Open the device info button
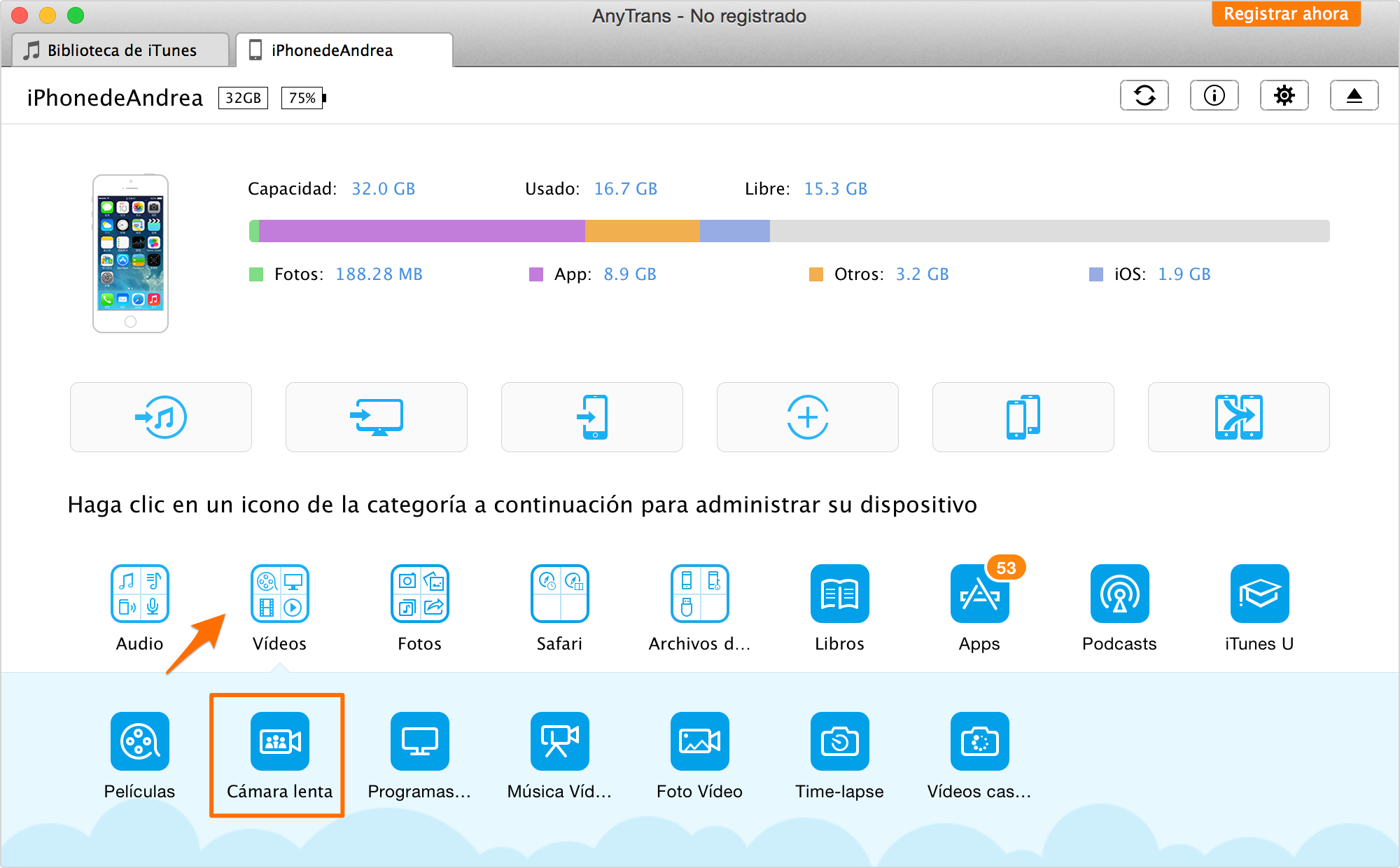Image resolution: width=1400 pixels, height=868 pixels. (1214, 95)
